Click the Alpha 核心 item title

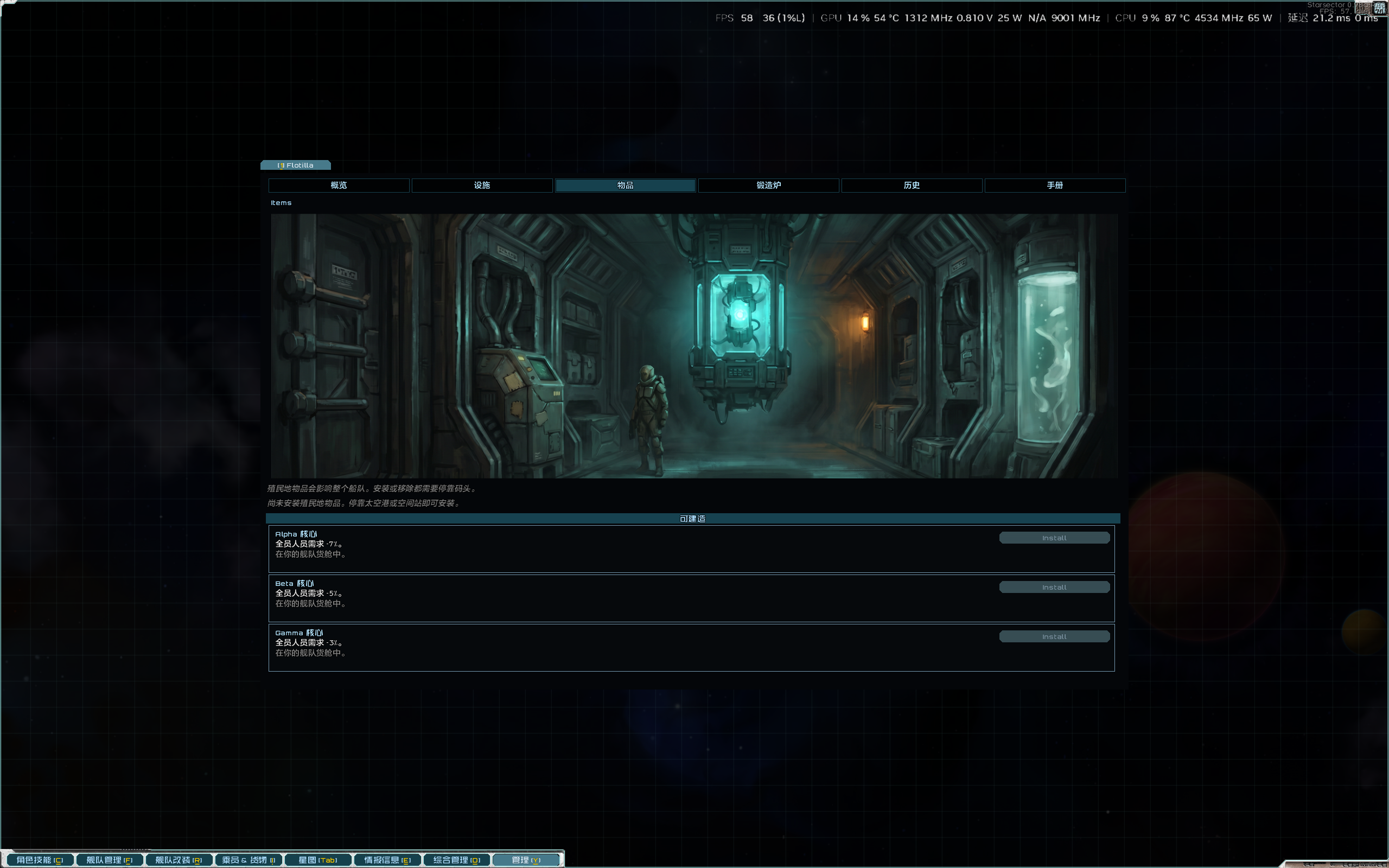coord(296,534)
